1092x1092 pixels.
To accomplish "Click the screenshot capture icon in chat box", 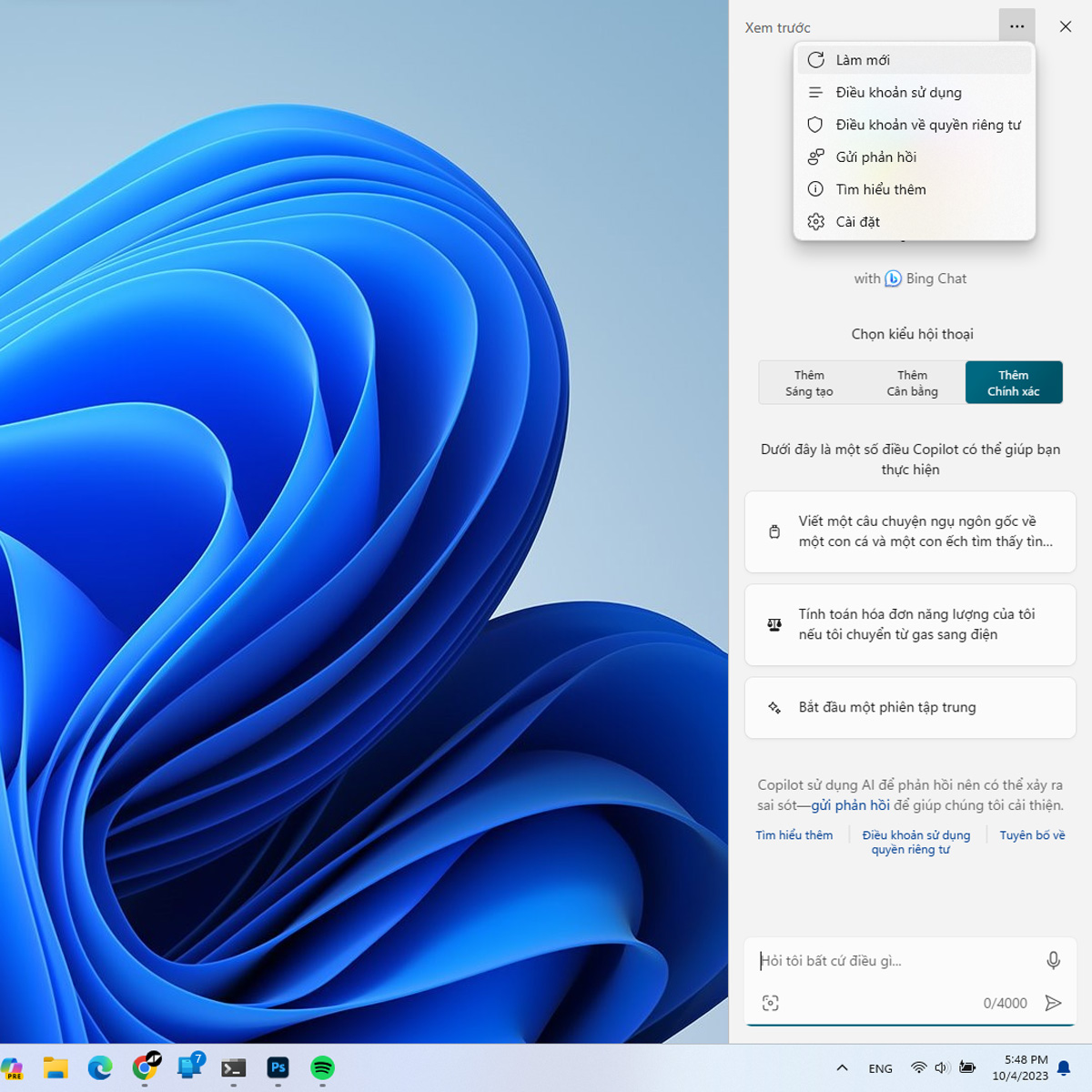I will click(771, 1003).
